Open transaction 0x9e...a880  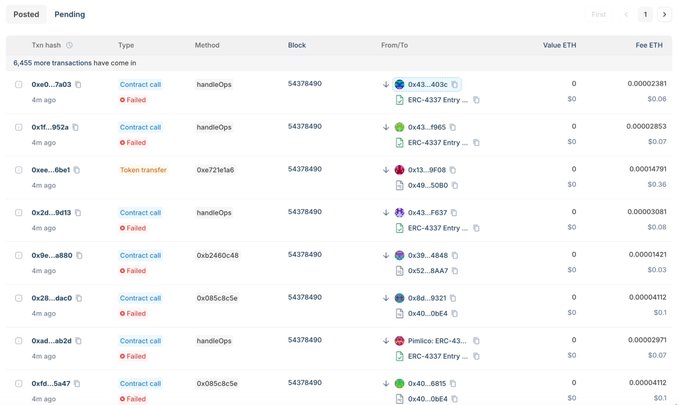tap(52, 256)
